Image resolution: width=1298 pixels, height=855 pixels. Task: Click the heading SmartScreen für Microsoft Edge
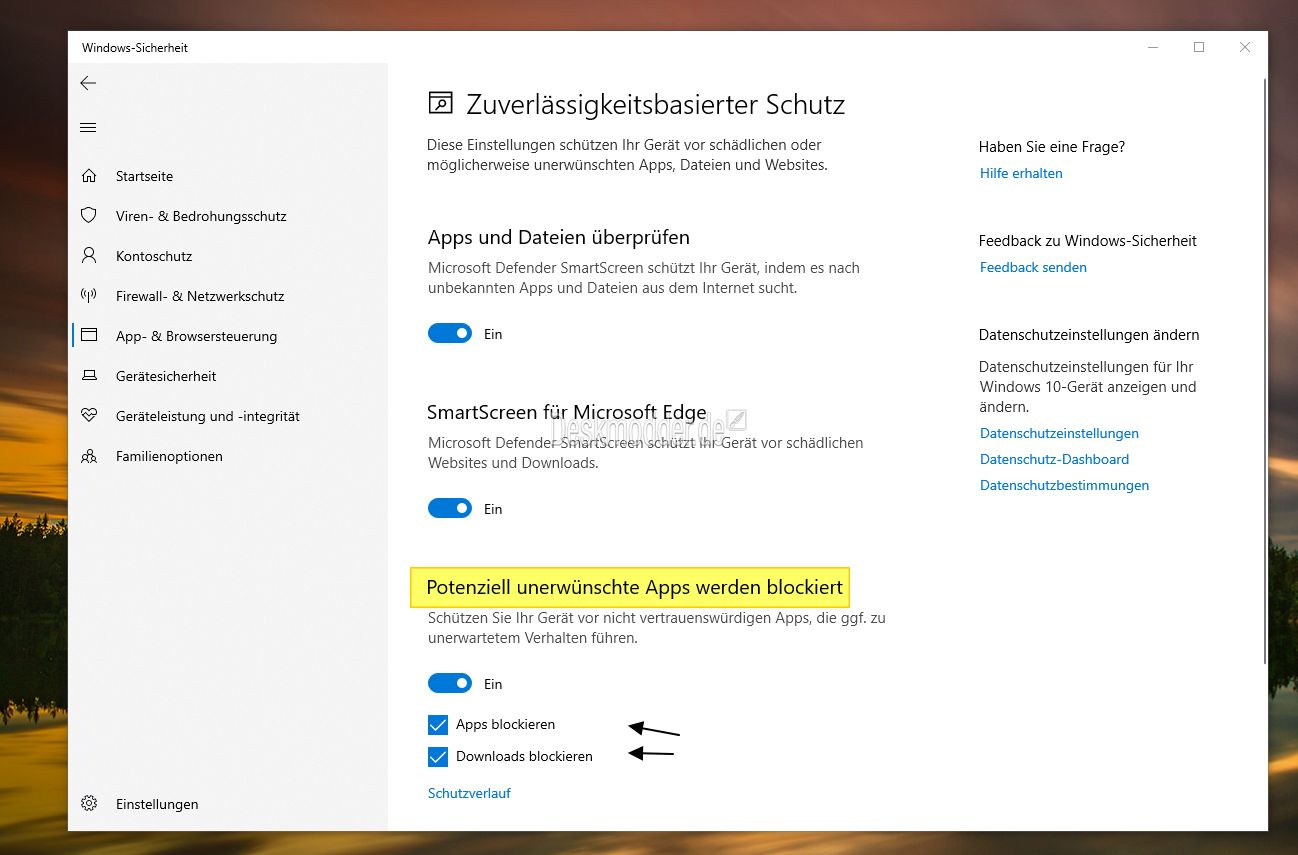point(567,412)
